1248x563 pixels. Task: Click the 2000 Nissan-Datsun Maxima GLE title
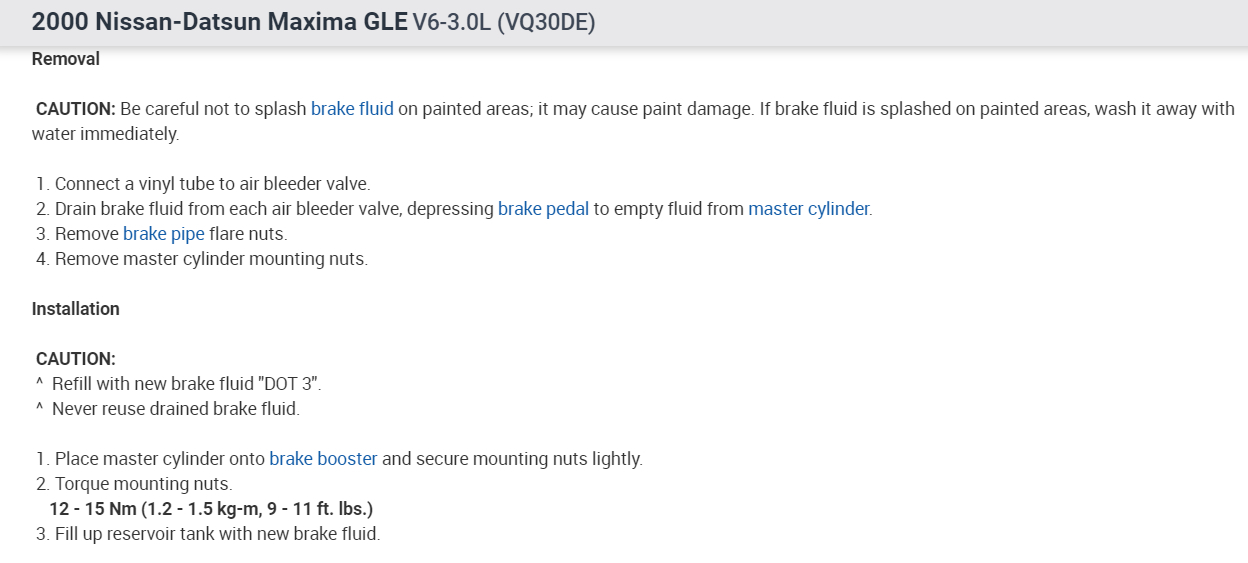[x=219, y=22]
